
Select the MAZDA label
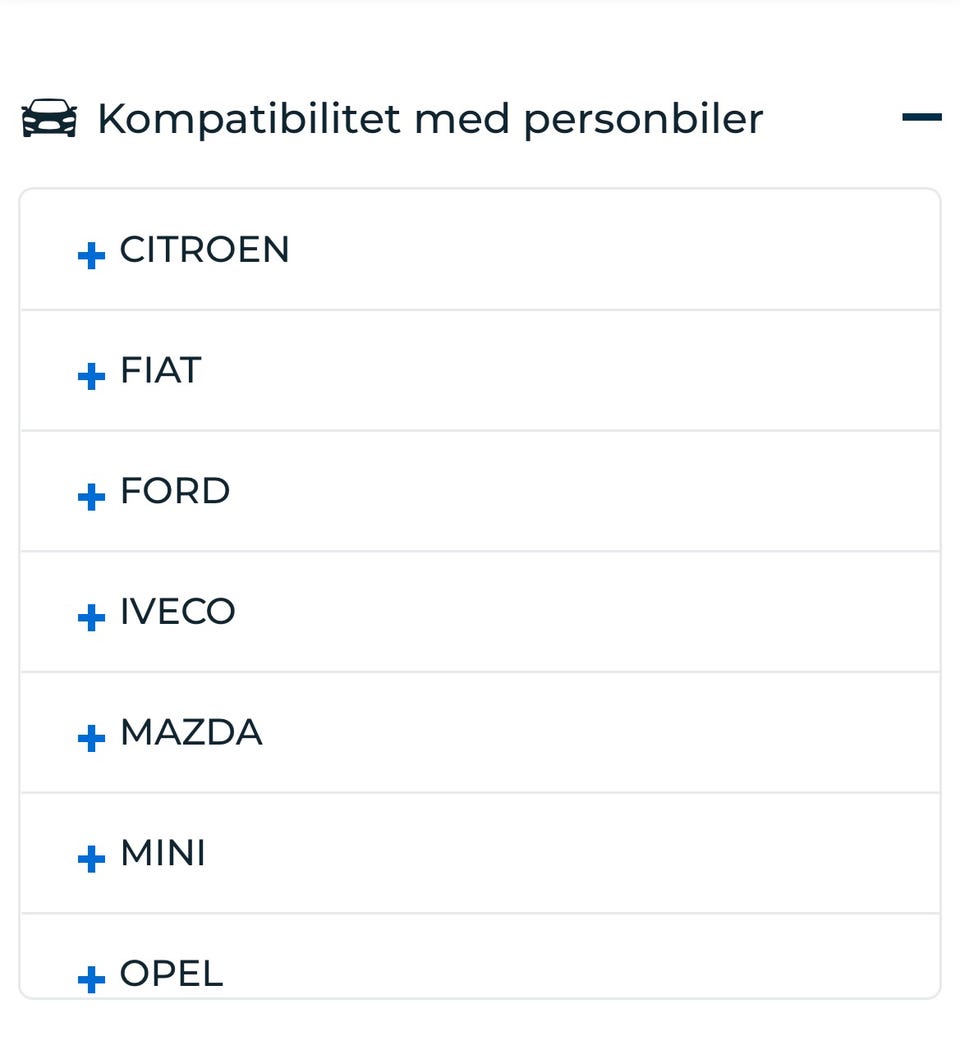point(191,733)
